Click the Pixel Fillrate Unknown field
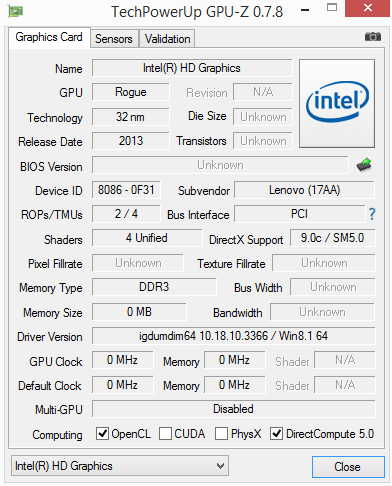Viewport: 392px width, 486px height. click(138, 263)
